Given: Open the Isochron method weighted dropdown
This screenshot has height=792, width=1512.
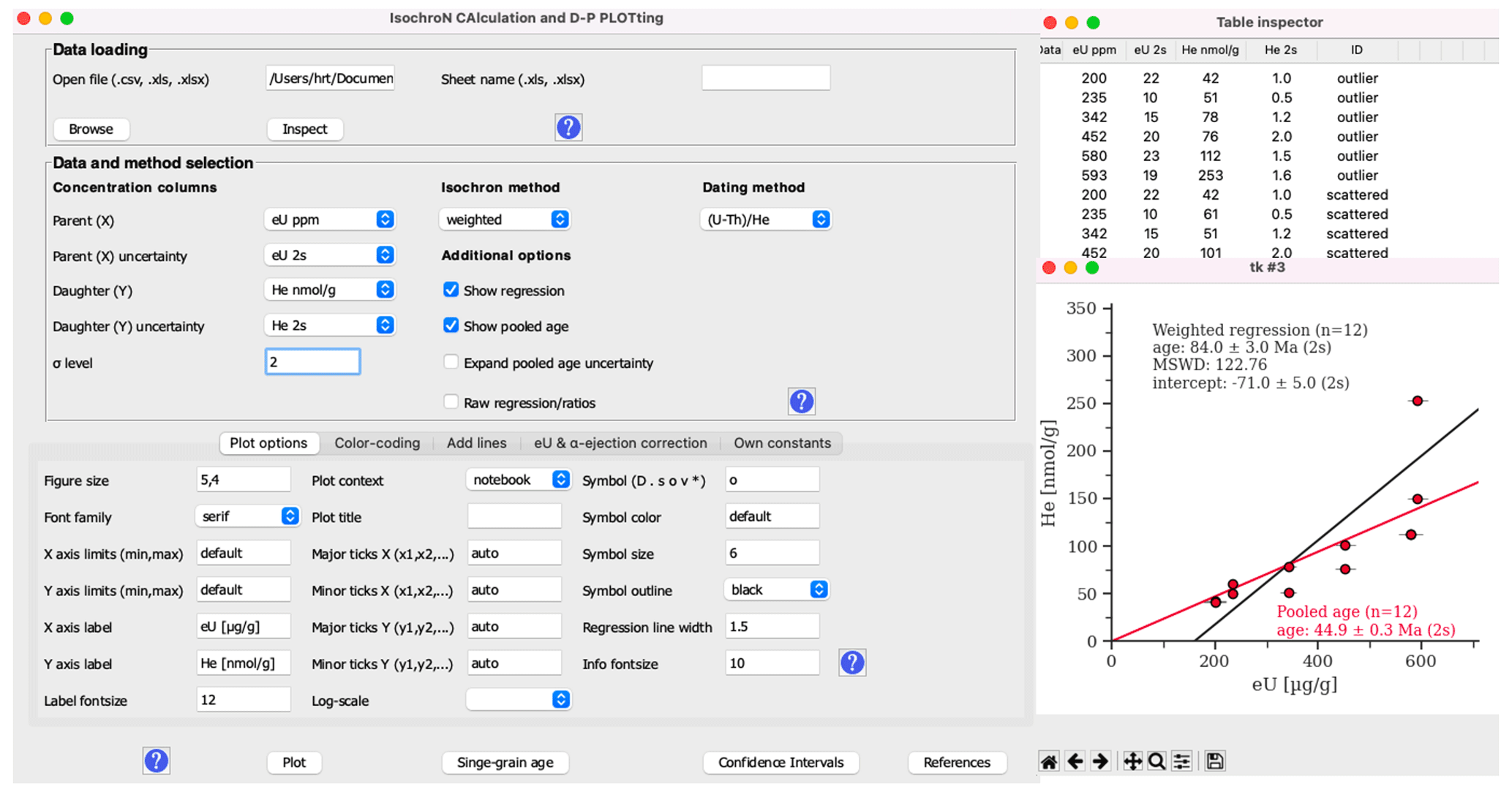Looking at the screenshot, I should point(505,219).
